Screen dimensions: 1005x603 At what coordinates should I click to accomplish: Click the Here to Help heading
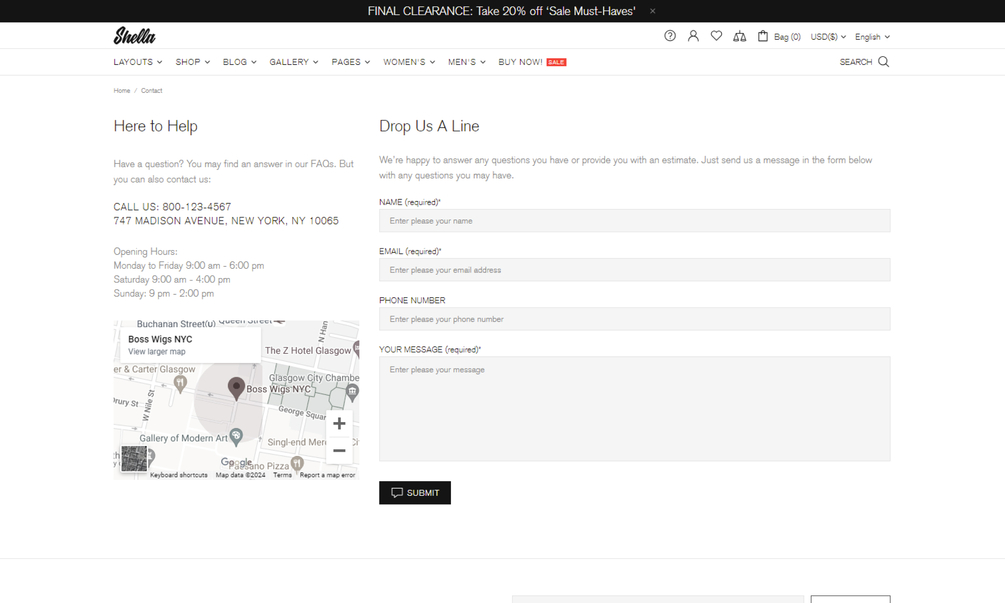coord(156,126)
